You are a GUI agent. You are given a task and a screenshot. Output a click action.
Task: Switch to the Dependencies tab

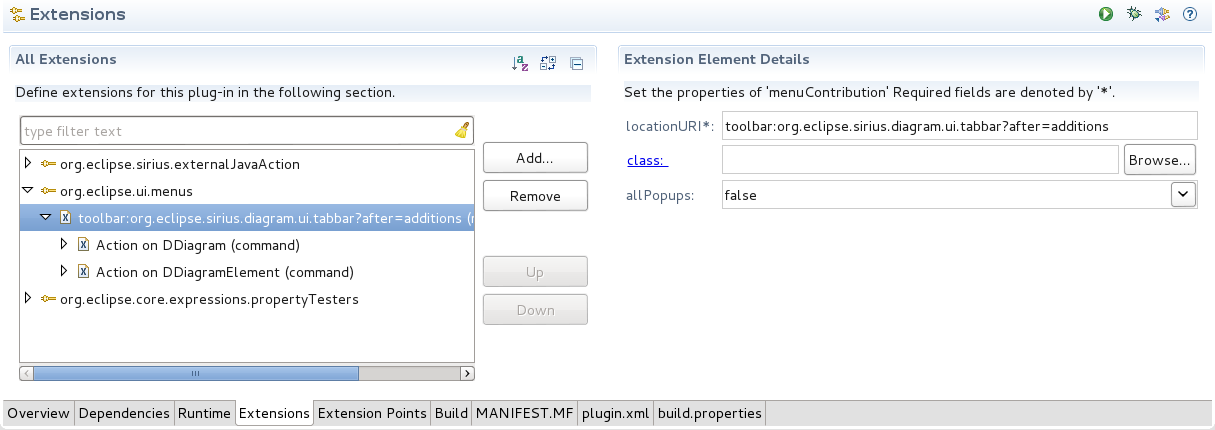pos(124,413)
